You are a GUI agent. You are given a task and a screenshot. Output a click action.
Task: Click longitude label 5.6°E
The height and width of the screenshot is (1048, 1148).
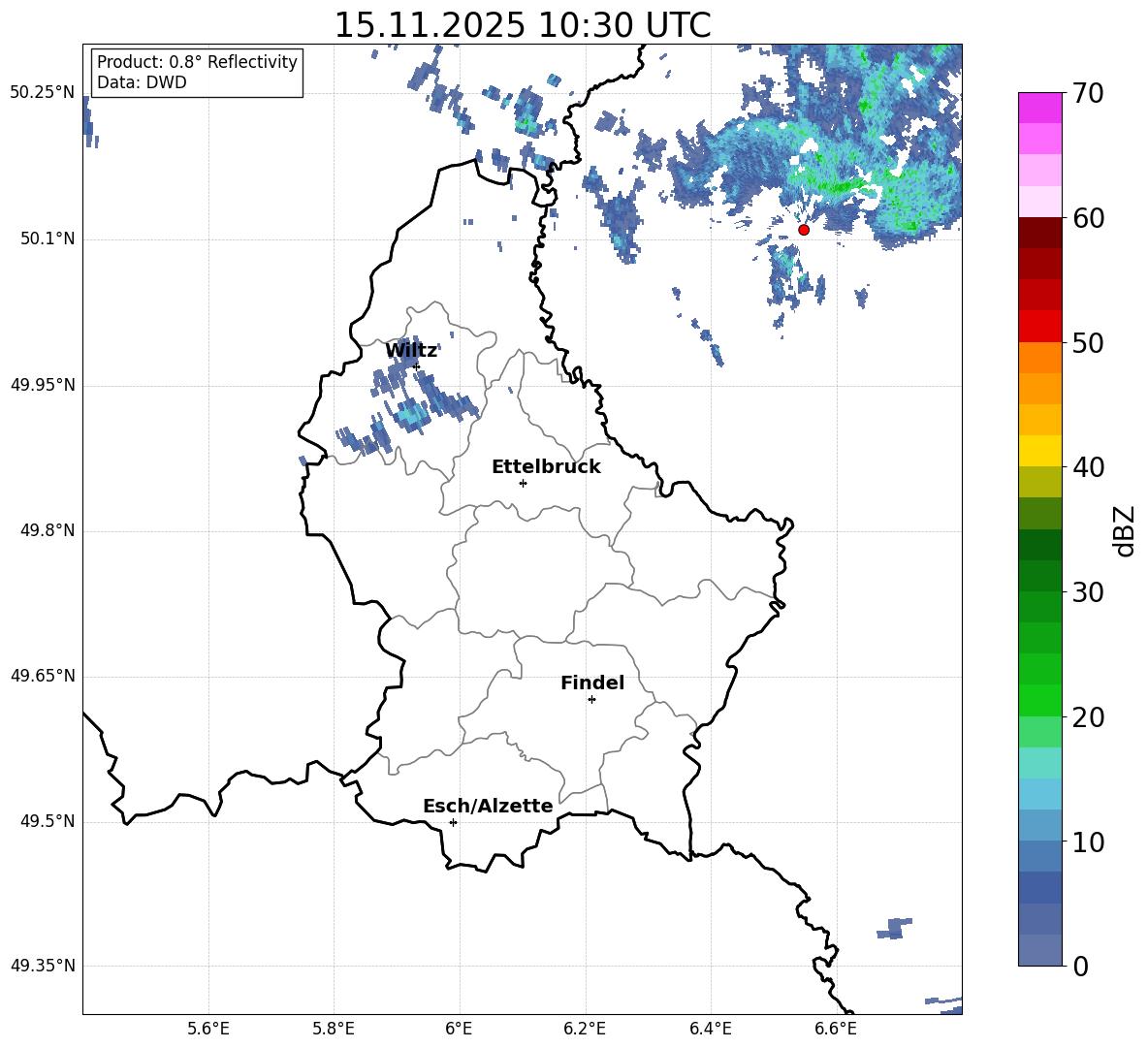[x=208, y=1029]
